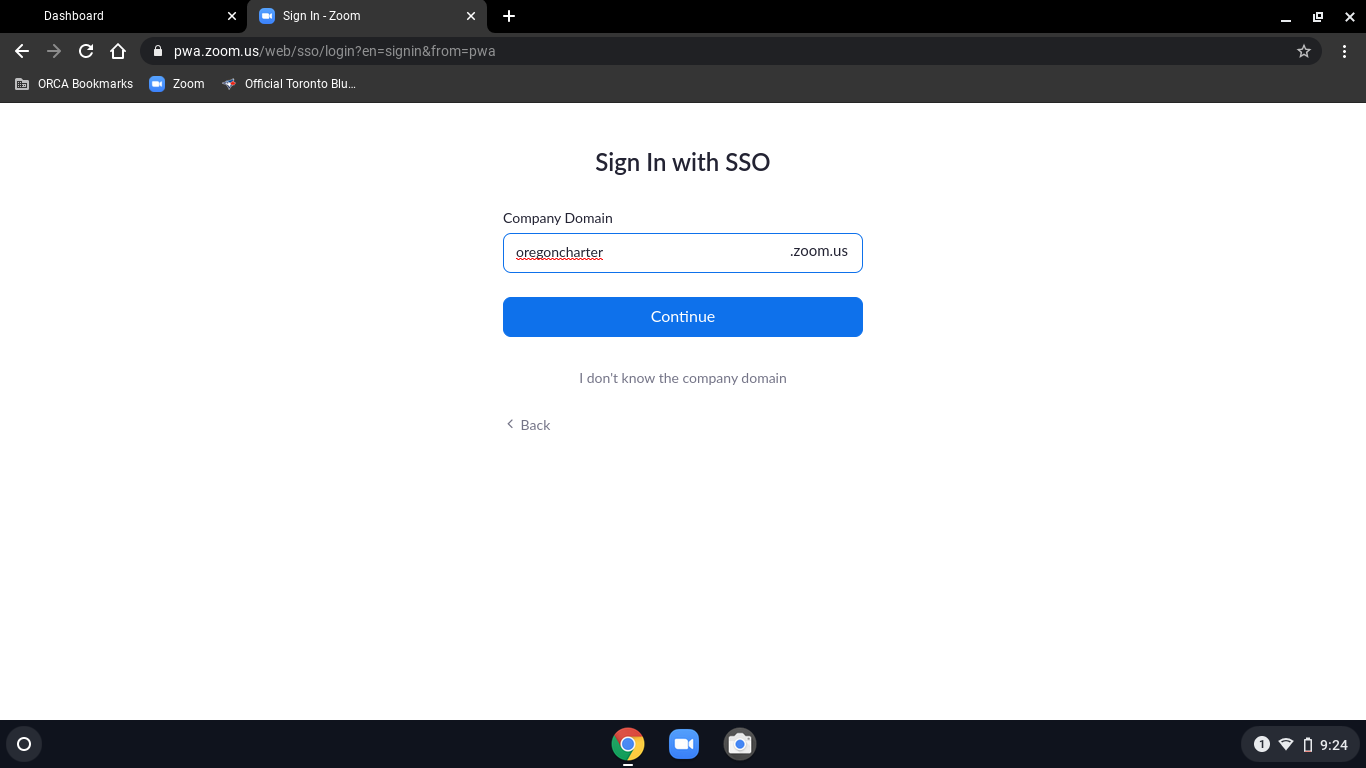The image size is (1366, 768).
Task: Open the ChromeOS launcher circle
Action: pyautogui.click(x=24, y=744)
